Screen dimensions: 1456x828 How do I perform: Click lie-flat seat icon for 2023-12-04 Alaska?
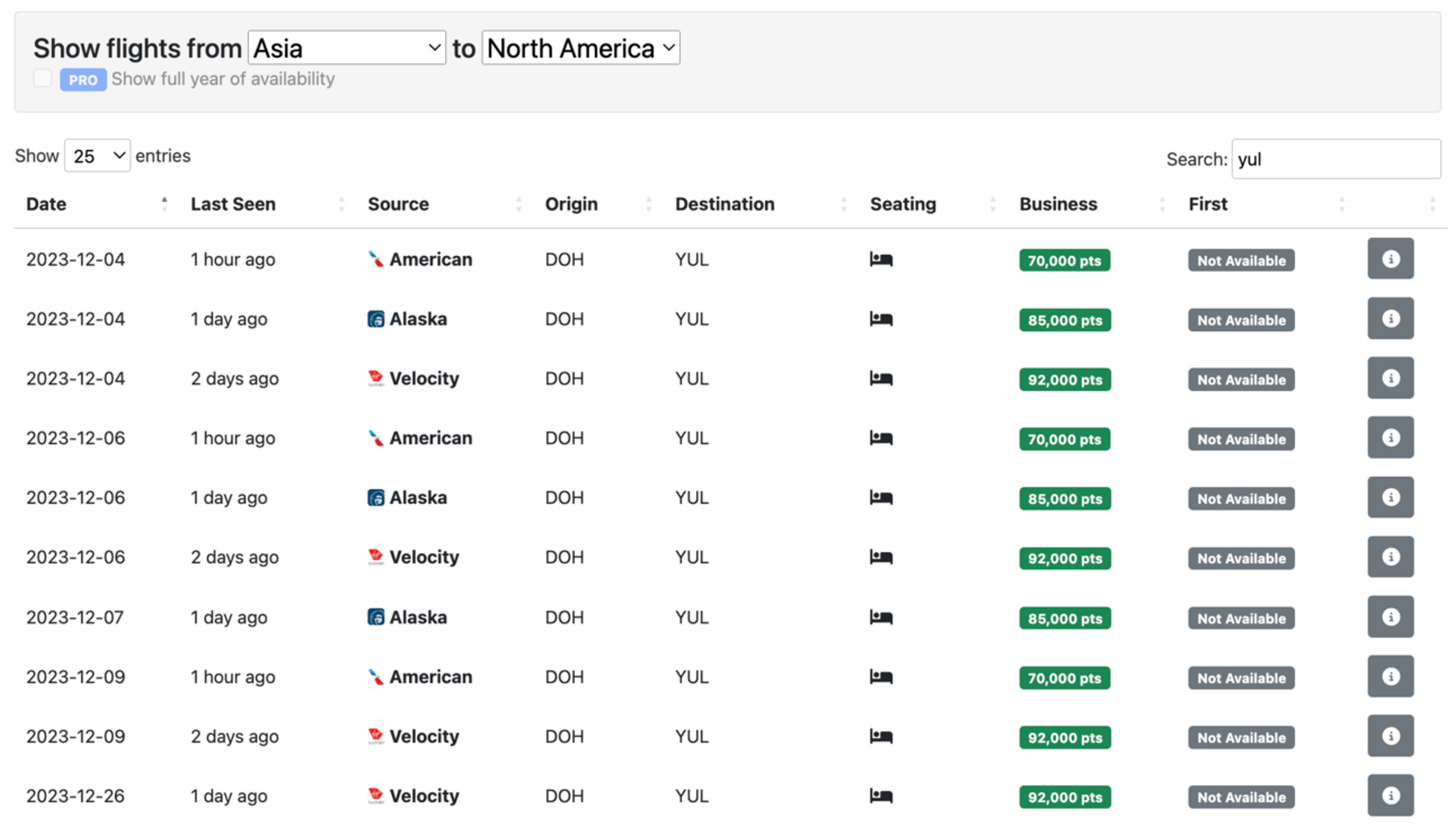(881, 319)
